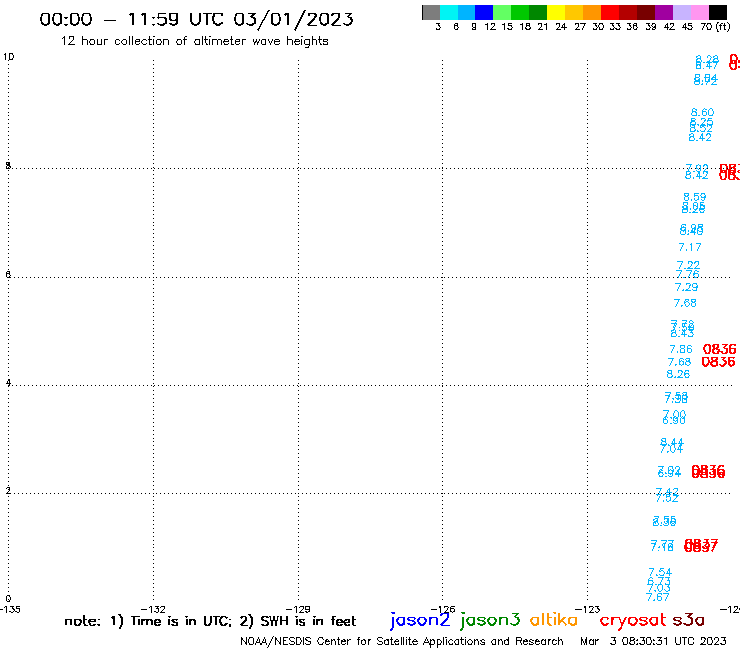
Task: Click the subtitle '12 hour collection of altimeter wave heights'
Action: 194,41
